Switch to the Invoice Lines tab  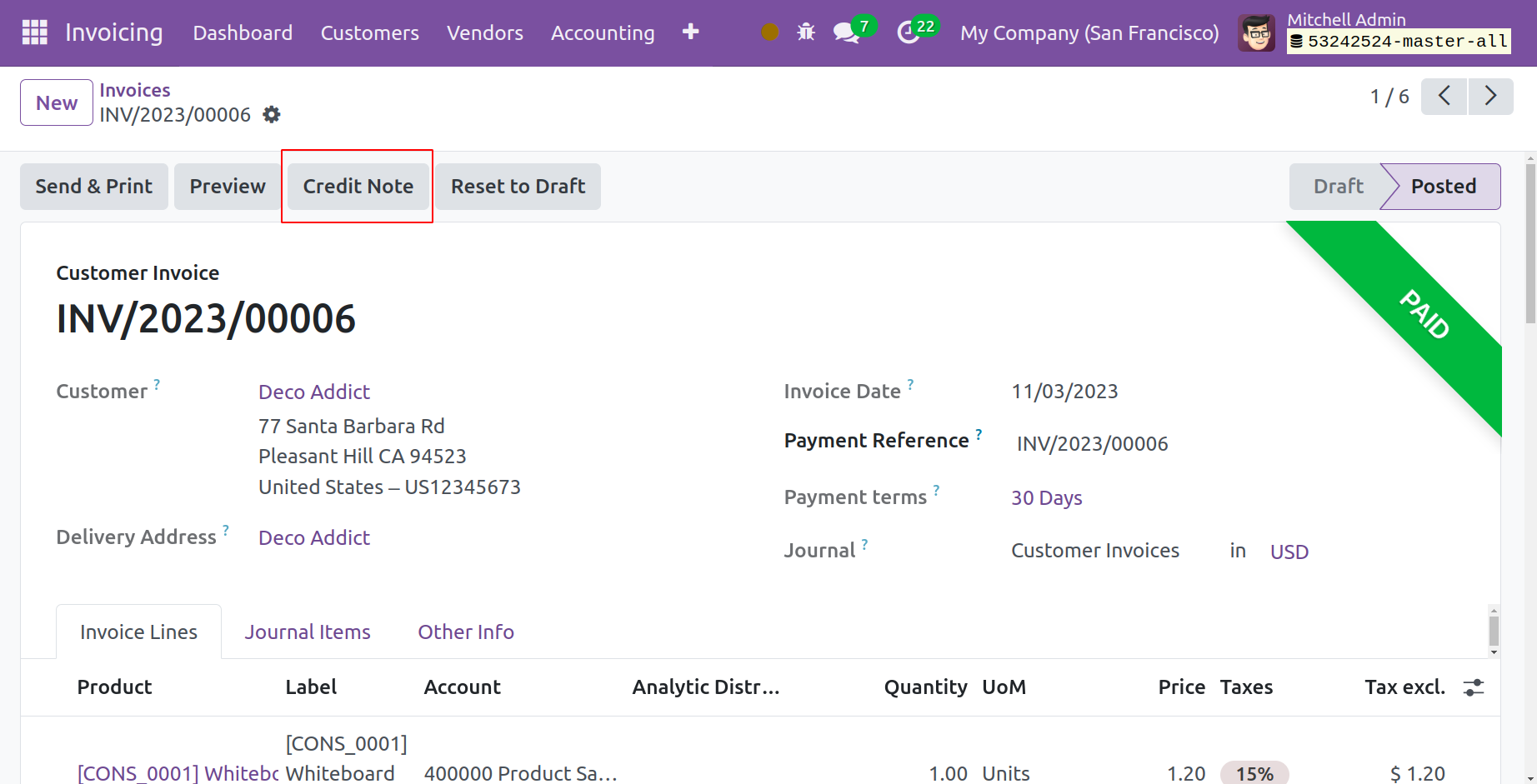138,632
